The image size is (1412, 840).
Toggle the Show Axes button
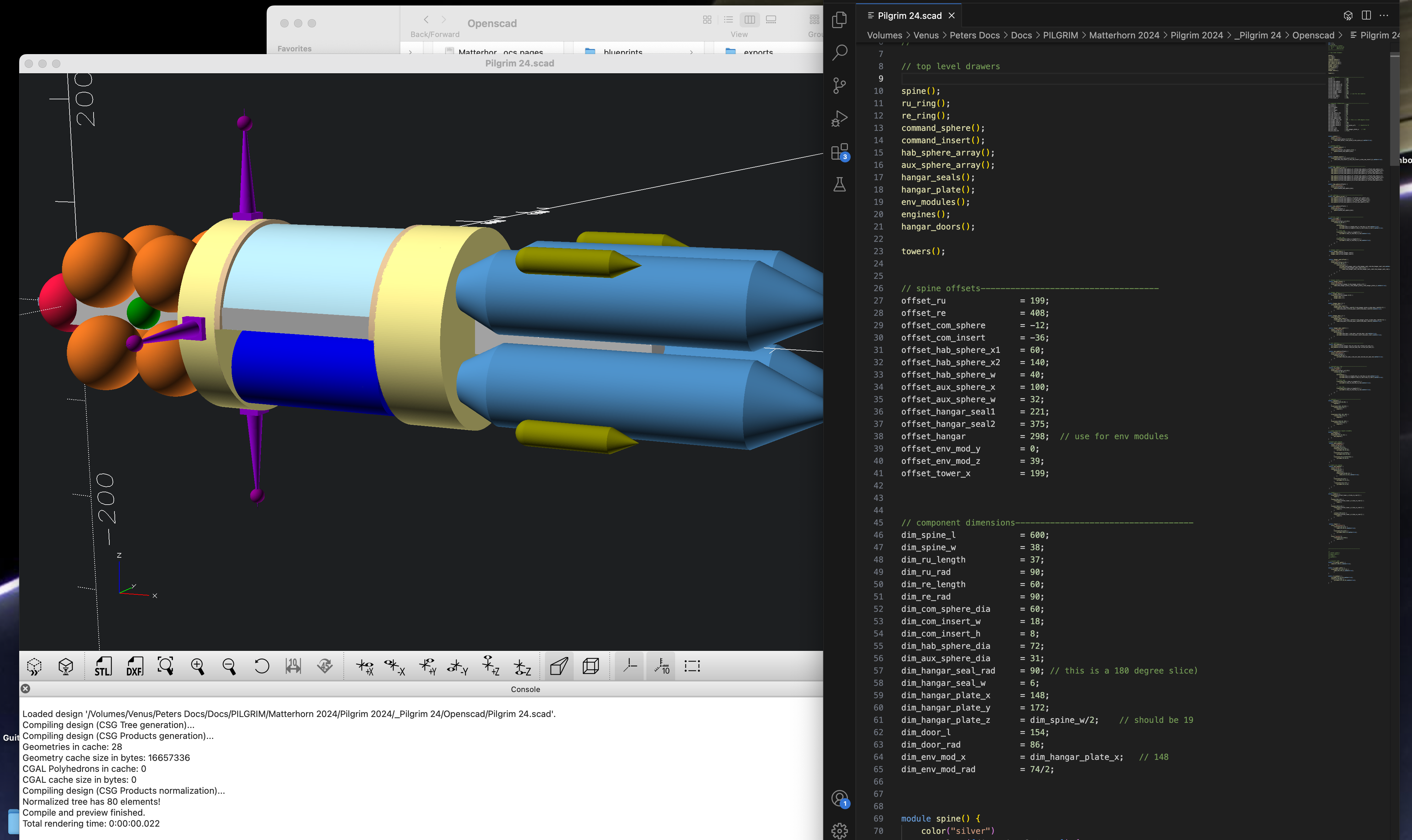(x=630, y=666)
